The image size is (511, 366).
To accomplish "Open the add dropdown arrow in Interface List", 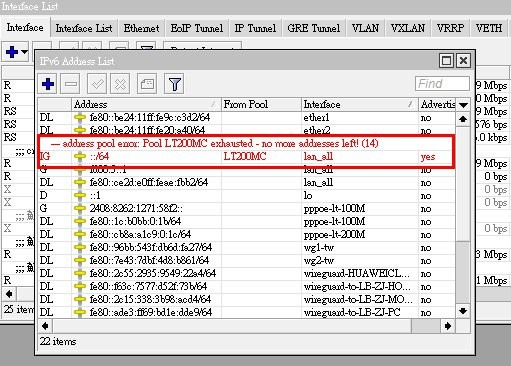I will (24, 52).
